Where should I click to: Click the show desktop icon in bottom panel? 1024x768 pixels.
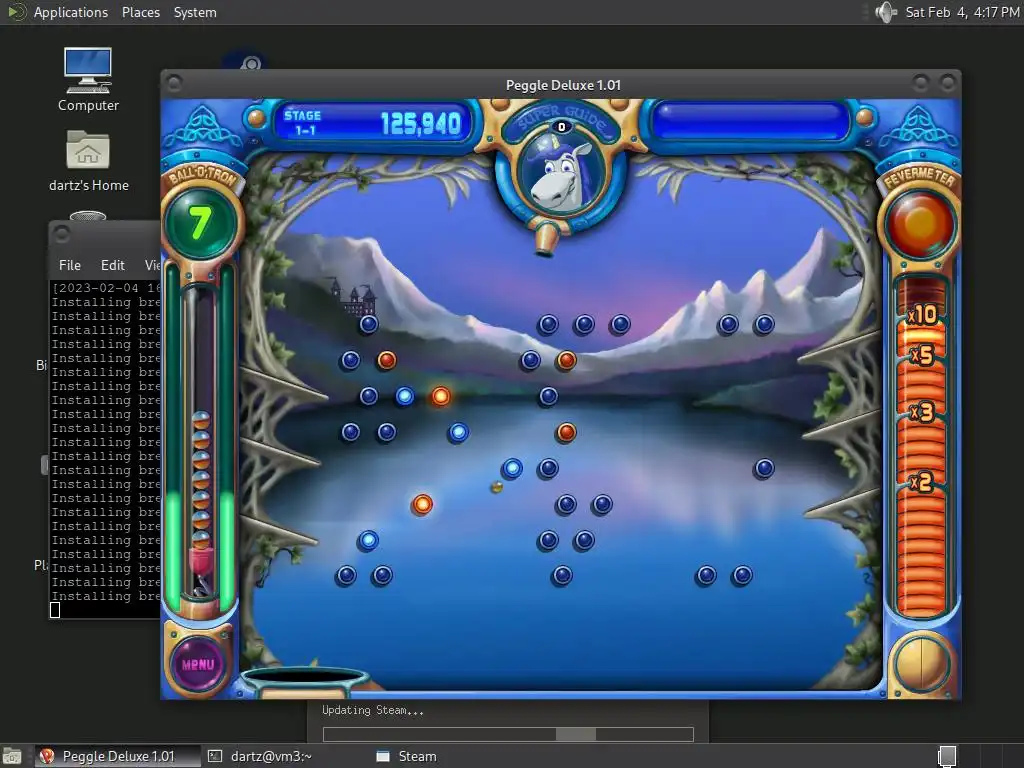tap(12, 756)
